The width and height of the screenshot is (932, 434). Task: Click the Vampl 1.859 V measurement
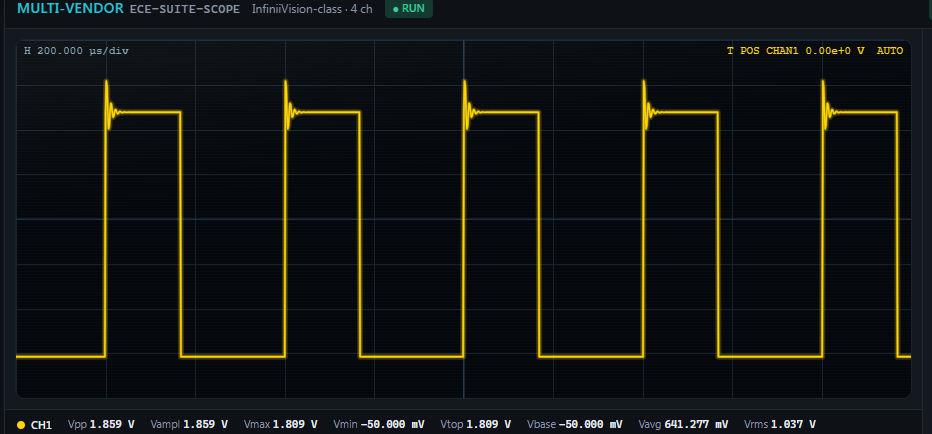pyautogui.click(x=189, y=424)
